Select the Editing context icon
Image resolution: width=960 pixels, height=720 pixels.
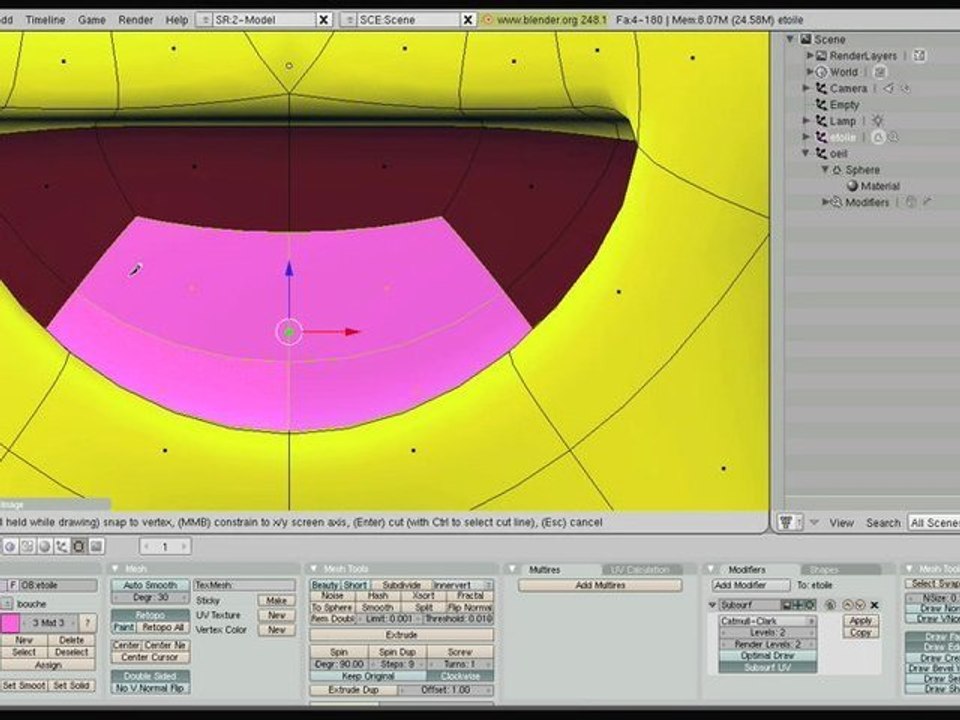pyautogui.click(x=79, y=546)
